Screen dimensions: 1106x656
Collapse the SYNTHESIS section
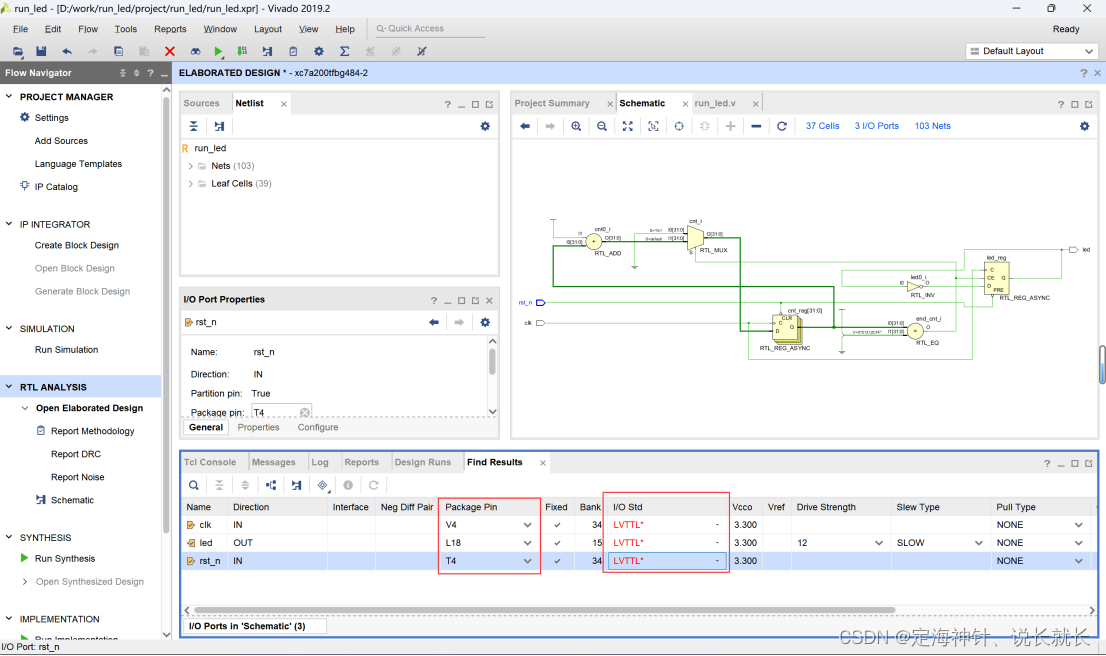pos(9,537)
